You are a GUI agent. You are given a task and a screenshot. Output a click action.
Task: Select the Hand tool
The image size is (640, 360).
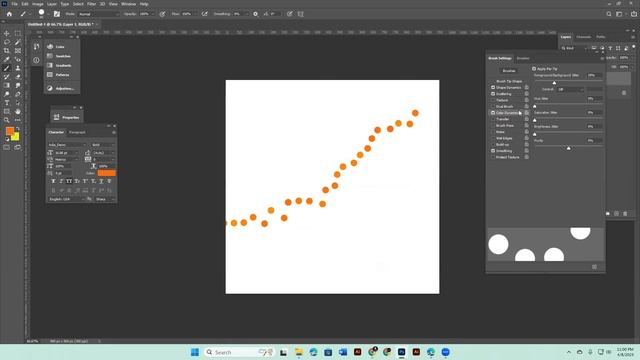pos(18,111)
